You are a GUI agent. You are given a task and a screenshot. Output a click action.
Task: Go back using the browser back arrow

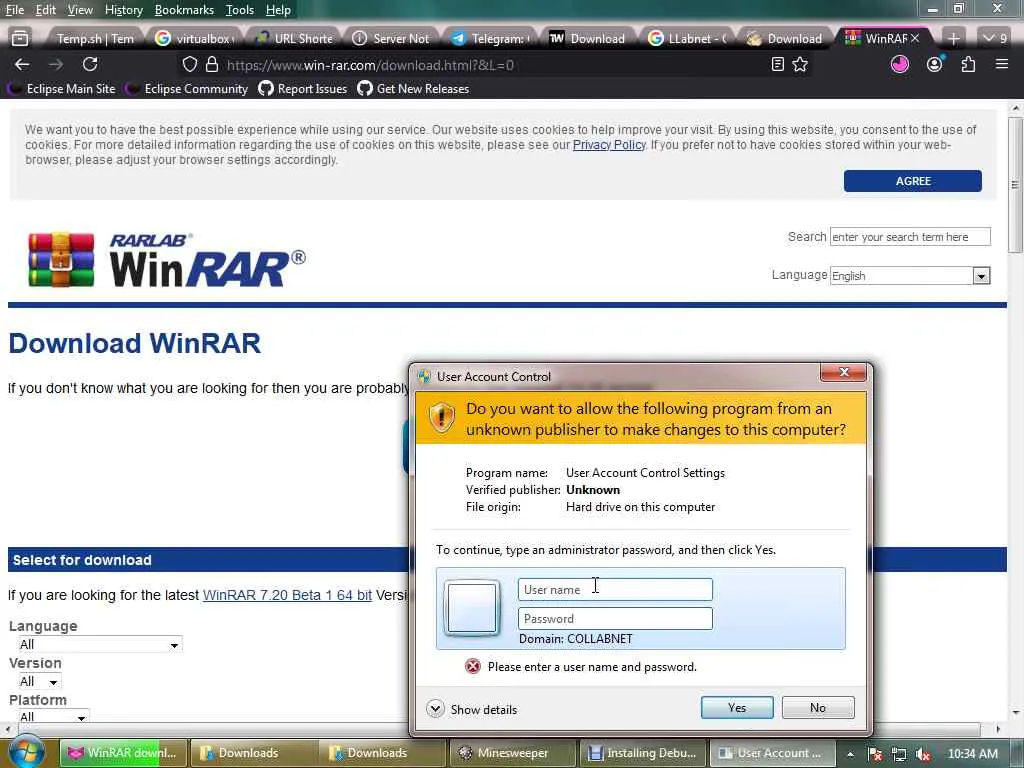pos(22,64)
